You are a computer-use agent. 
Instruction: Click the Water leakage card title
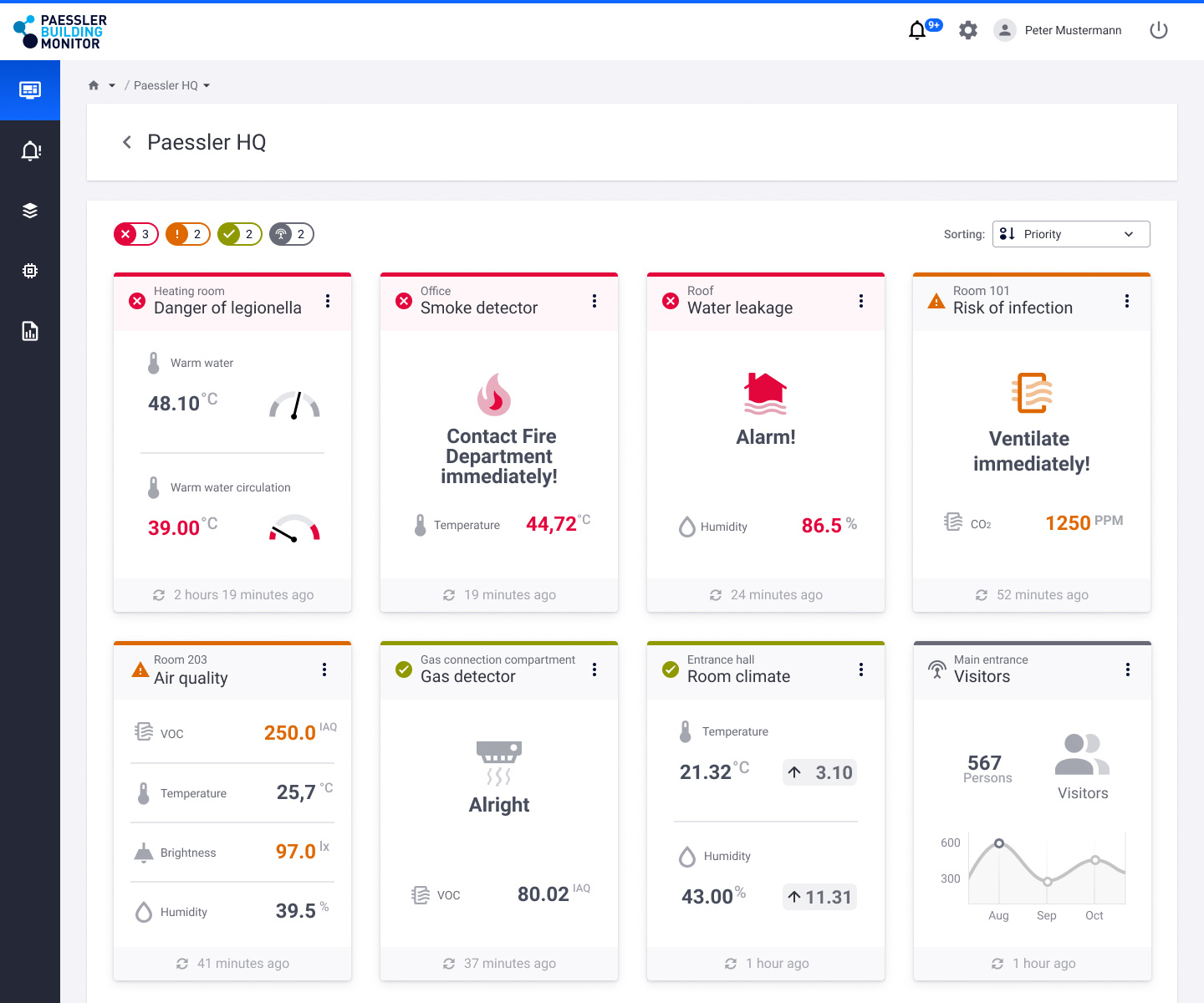(x=740, y=308)
